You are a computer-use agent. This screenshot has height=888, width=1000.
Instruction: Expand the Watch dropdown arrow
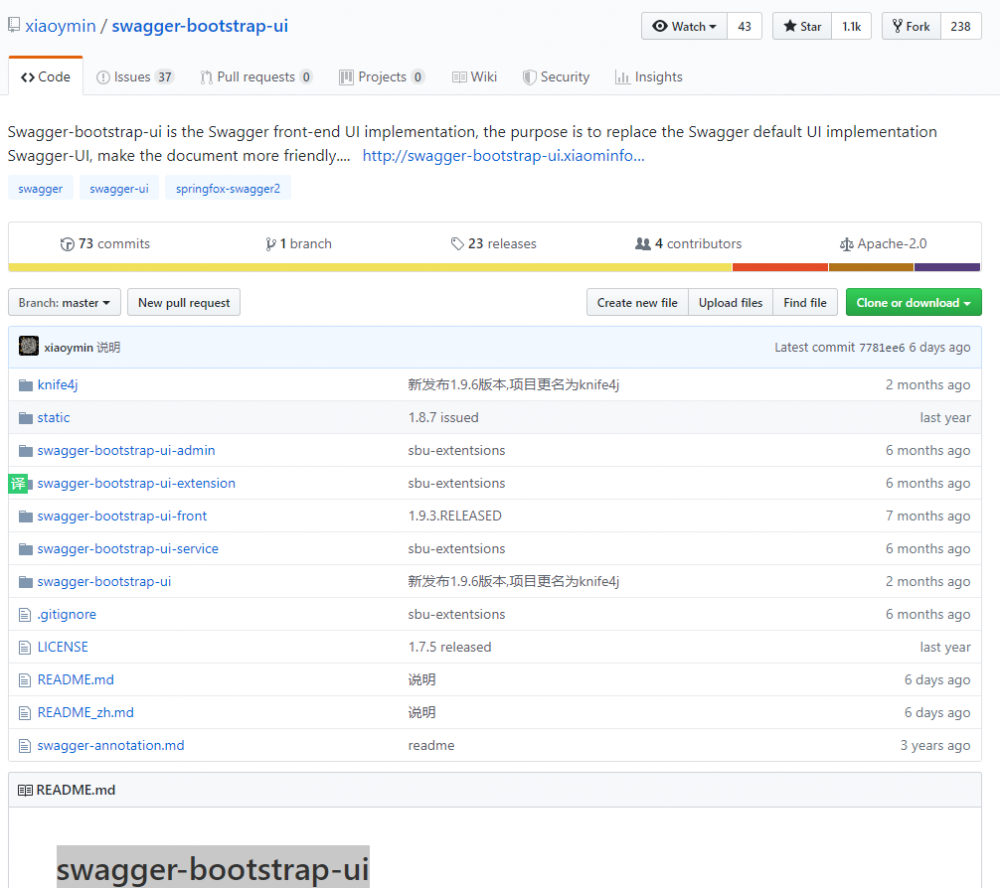tap(714, 26)
